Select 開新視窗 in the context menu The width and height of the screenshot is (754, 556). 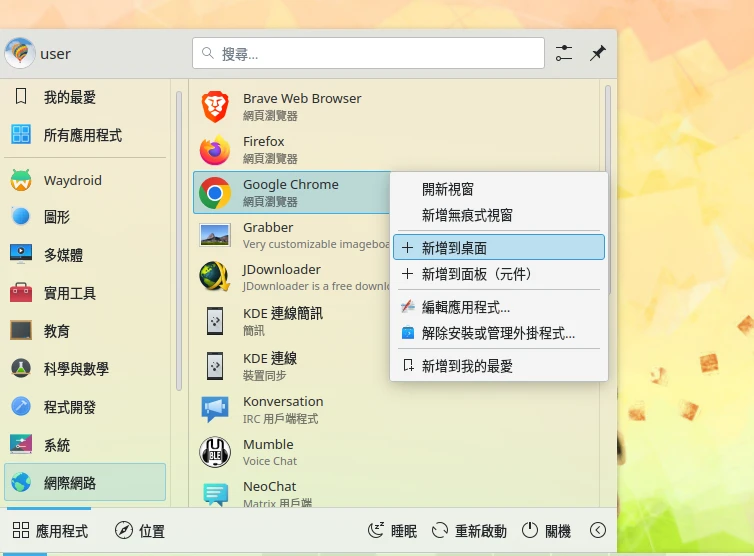click(499, 189)
